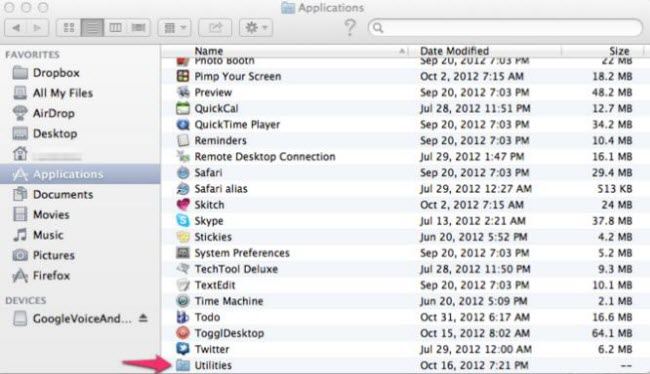The image size is (650, 374).
Task: Select the Safari compass icon
Action: (183, 172)
